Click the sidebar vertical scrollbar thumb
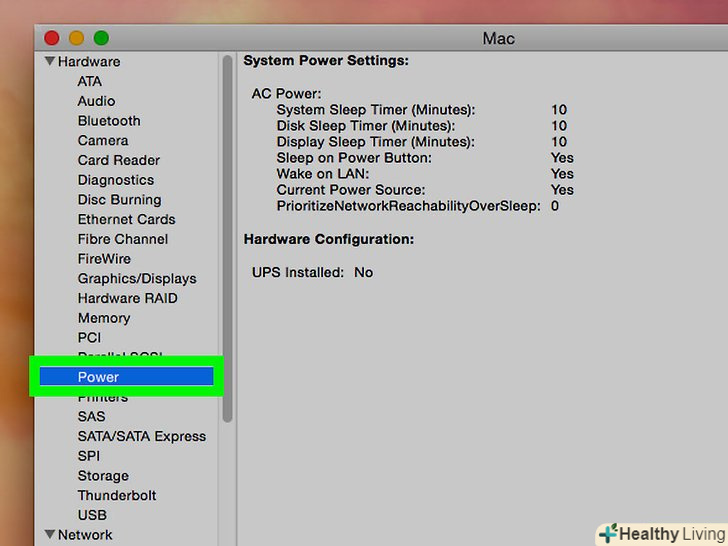This screenshot has height=546, width=728. [228, 239]
